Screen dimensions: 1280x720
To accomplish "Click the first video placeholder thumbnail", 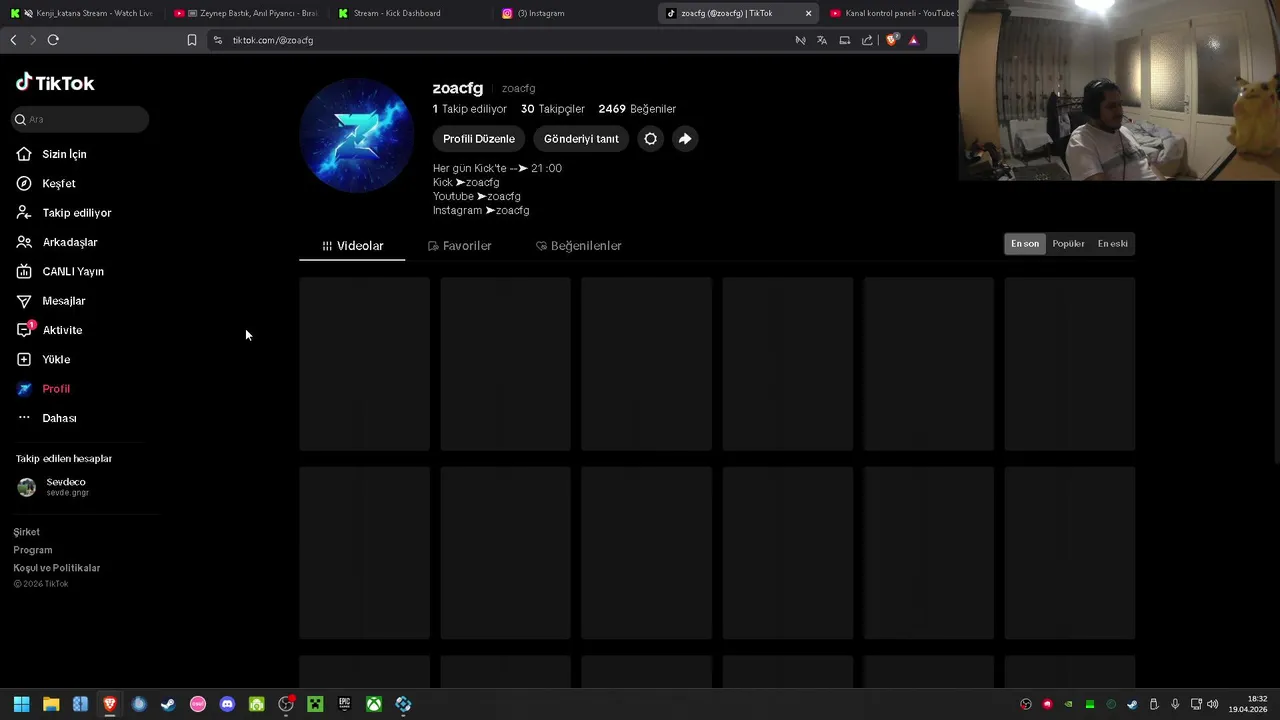I will click(x=365, y=364).
